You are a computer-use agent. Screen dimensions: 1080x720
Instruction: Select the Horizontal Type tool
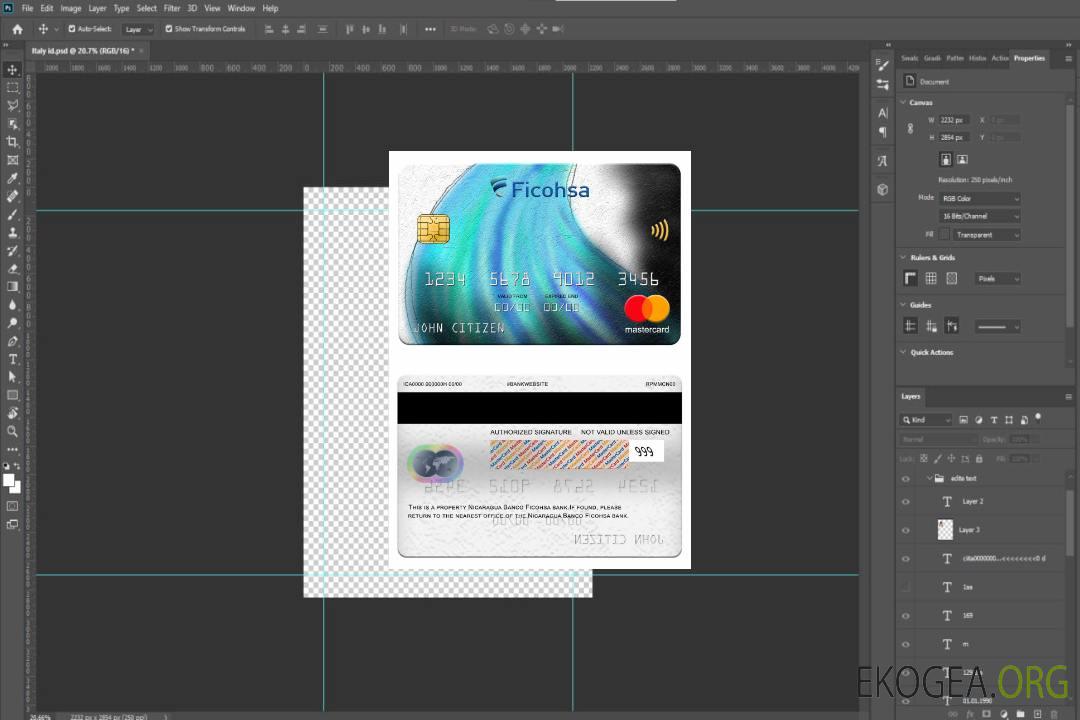pyautogui.click(x=12, y=359)
